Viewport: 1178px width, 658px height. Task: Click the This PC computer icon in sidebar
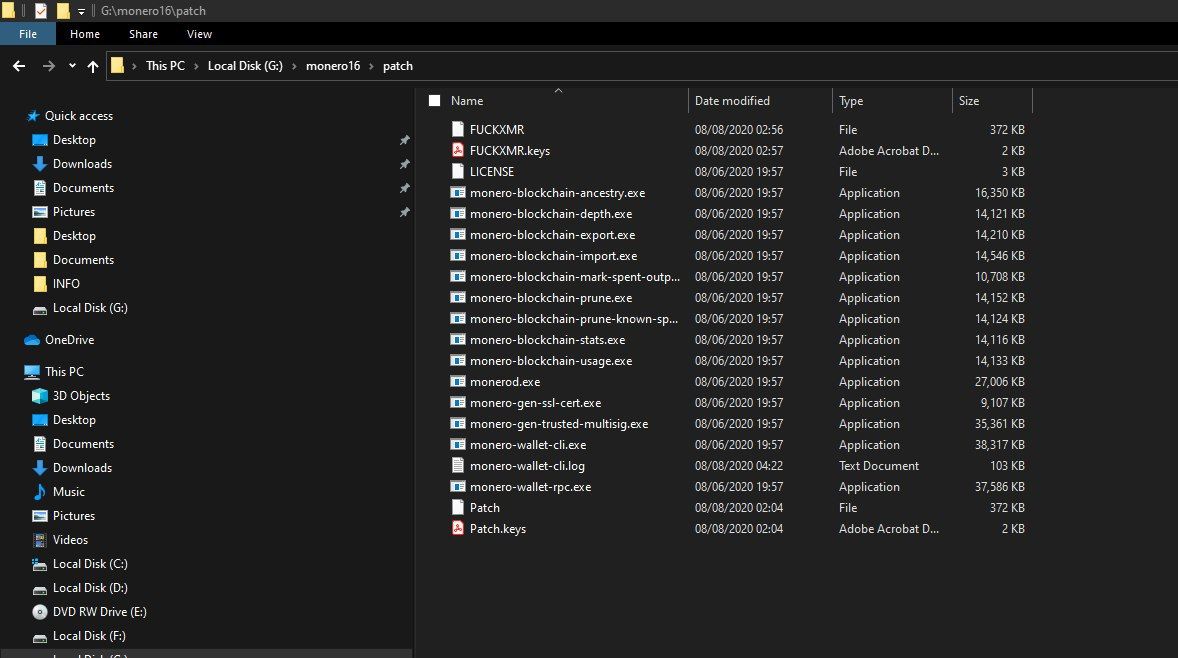tap(32, 372)
